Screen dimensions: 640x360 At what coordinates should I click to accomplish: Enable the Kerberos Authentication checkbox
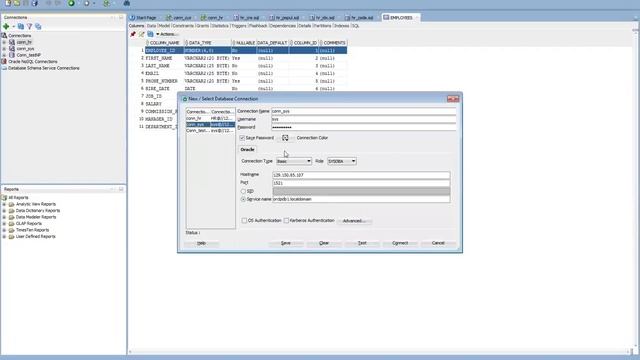tap(286, 220)
